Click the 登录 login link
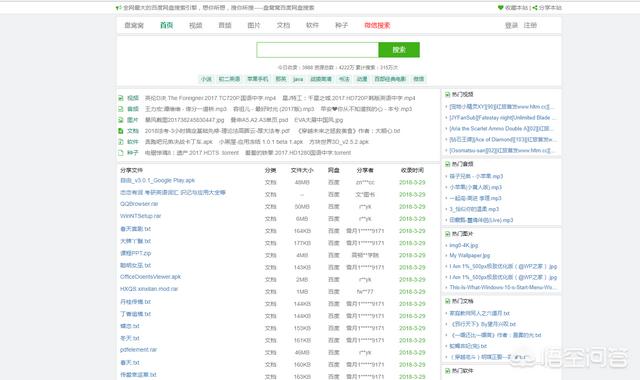Screen dimensions: 640x380 [x=511, y=25]
